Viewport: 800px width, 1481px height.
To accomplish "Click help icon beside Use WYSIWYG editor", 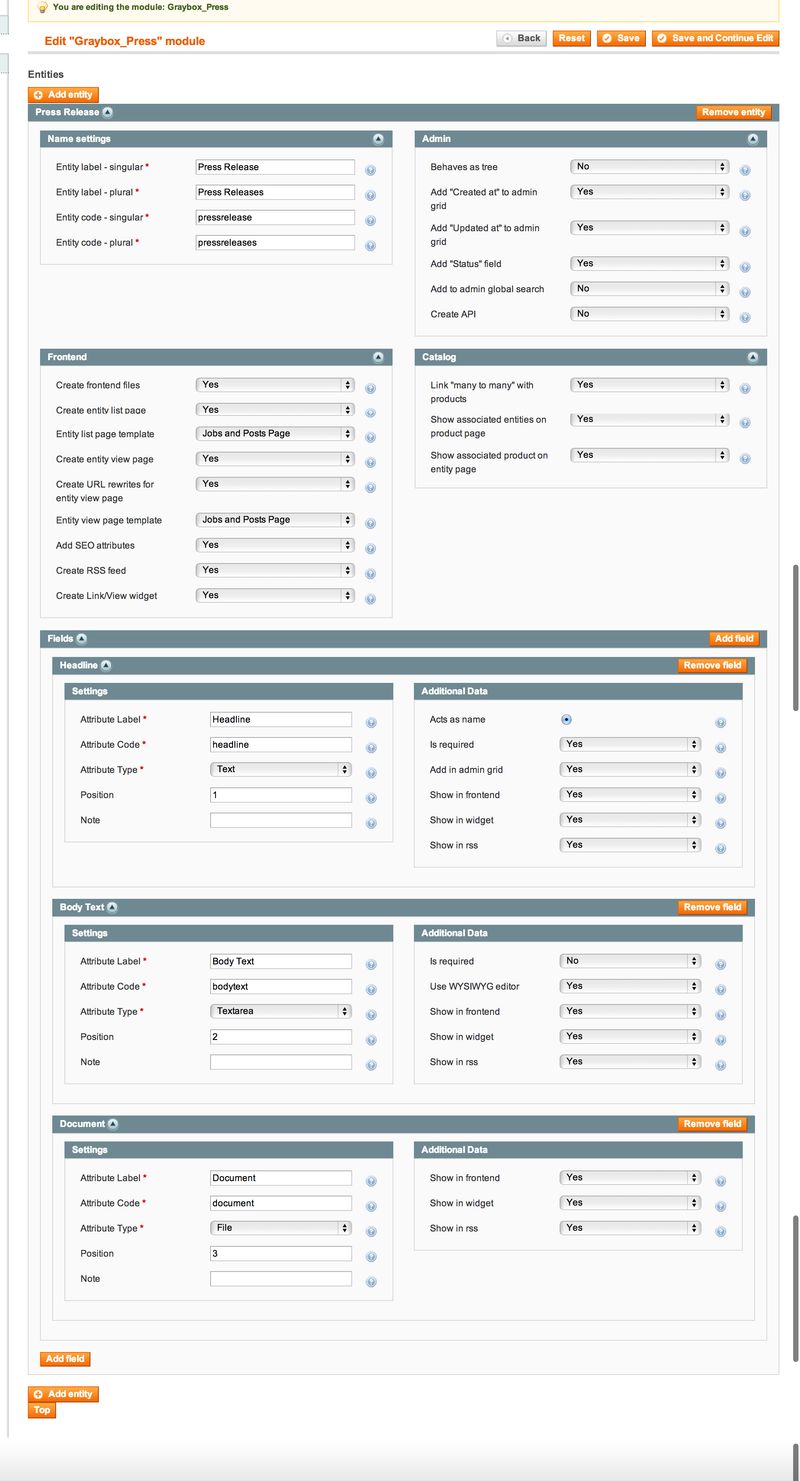I will point(720,990).
